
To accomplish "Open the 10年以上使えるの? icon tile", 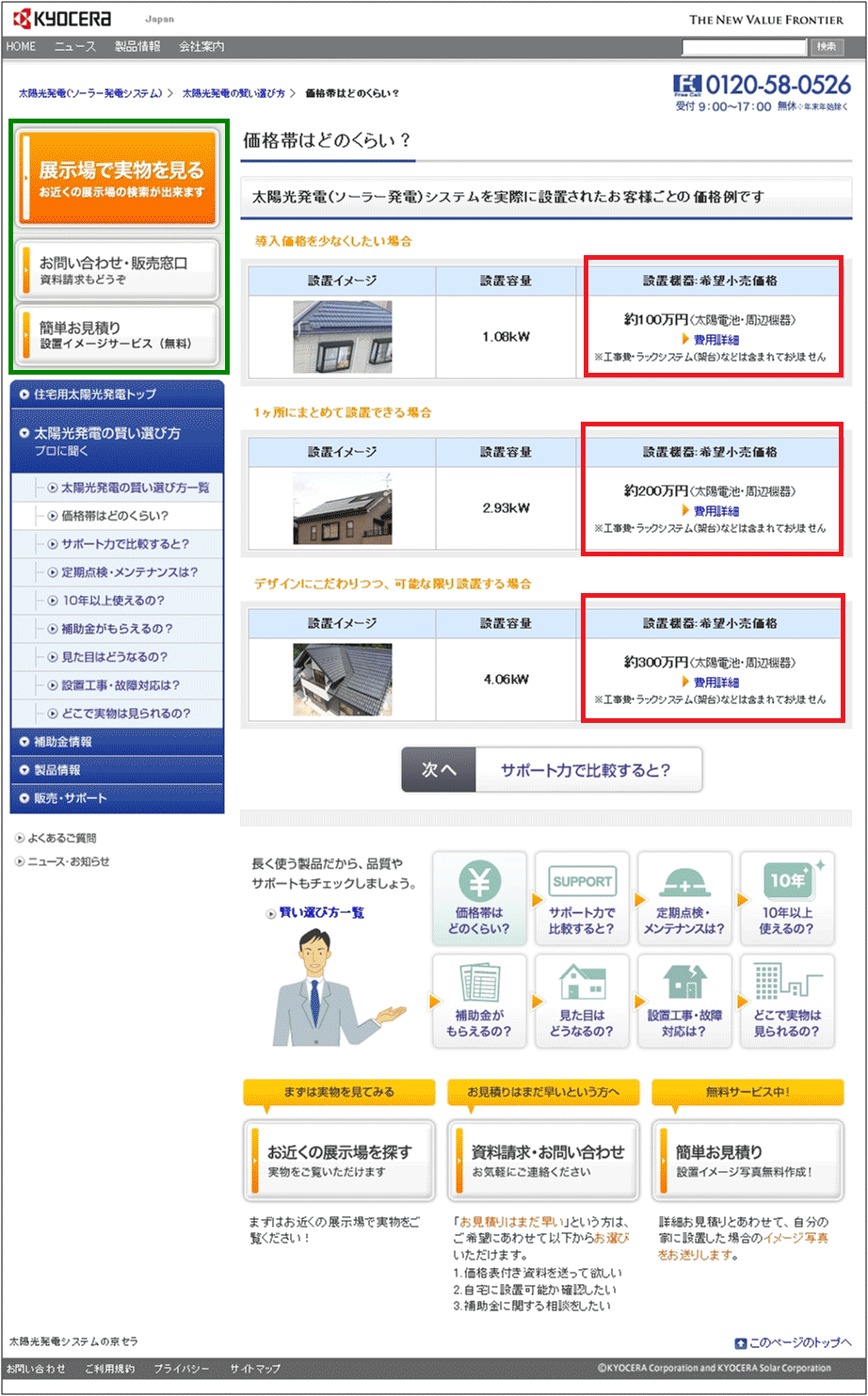I will pos(787,899).
